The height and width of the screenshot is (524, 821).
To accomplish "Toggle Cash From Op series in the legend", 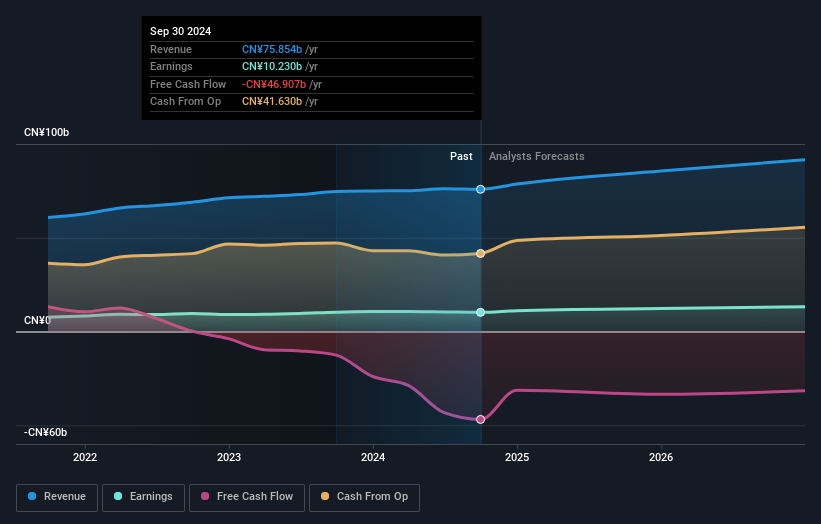I will [364, 497].
